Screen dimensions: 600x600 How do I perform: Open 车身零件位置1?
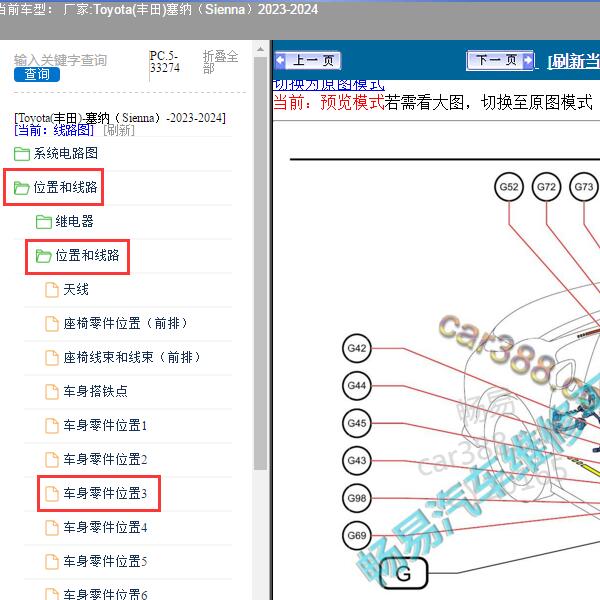pyautogui.click(x=105, y=425)
